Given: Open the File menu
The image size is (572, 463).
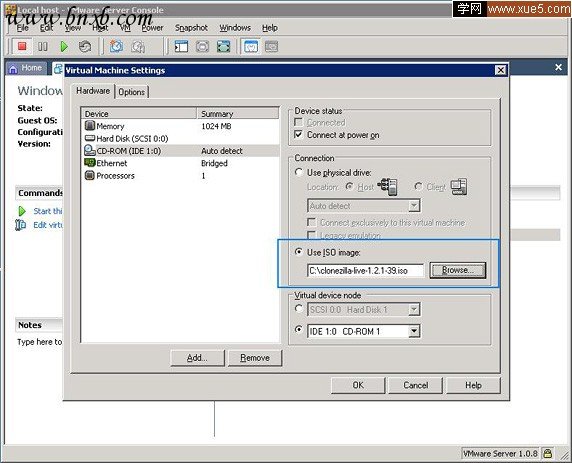Looking at the screenshot, I should pyautogui.click(x=23, y=28).
